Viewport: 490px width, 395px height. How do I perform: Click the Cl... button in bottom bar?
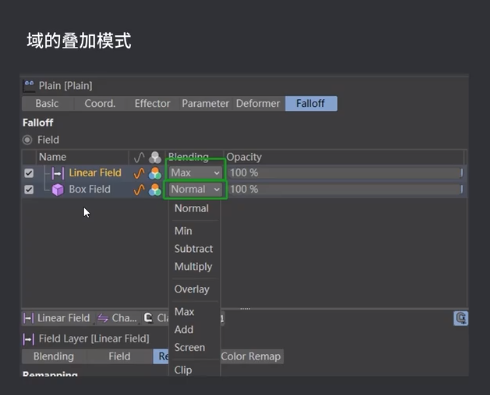click(156, 318)
